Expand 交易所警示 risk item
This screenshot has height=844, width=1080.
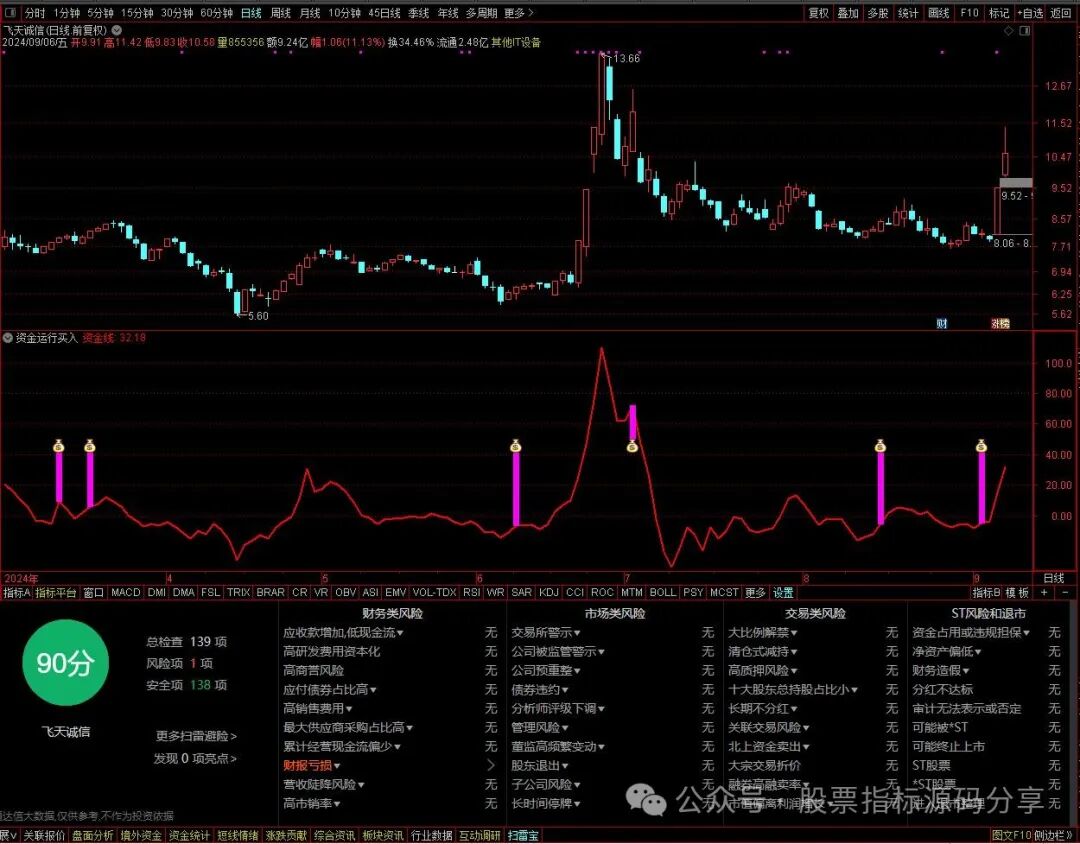coord(546,632)
